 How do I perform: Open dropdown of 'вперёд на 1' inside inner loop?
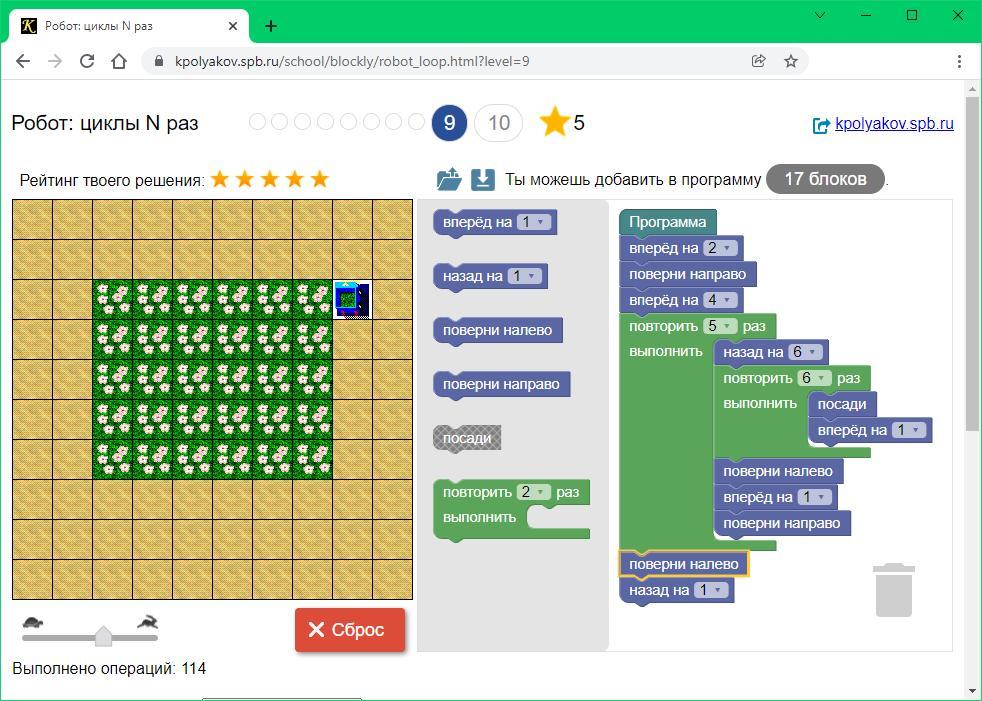(x=909, y=430)
